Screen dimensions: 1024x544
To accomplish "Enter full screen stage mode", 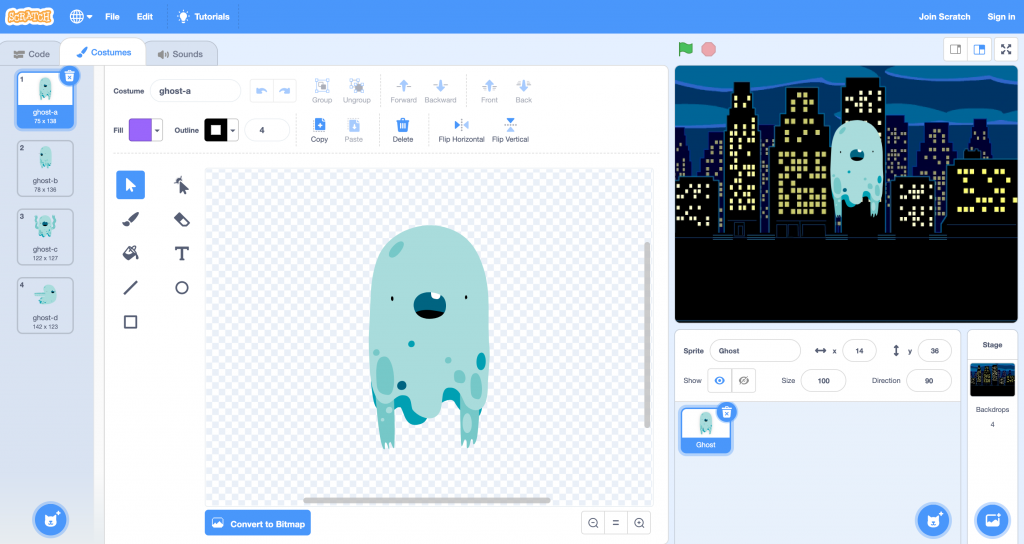I will coord(1006,50).
